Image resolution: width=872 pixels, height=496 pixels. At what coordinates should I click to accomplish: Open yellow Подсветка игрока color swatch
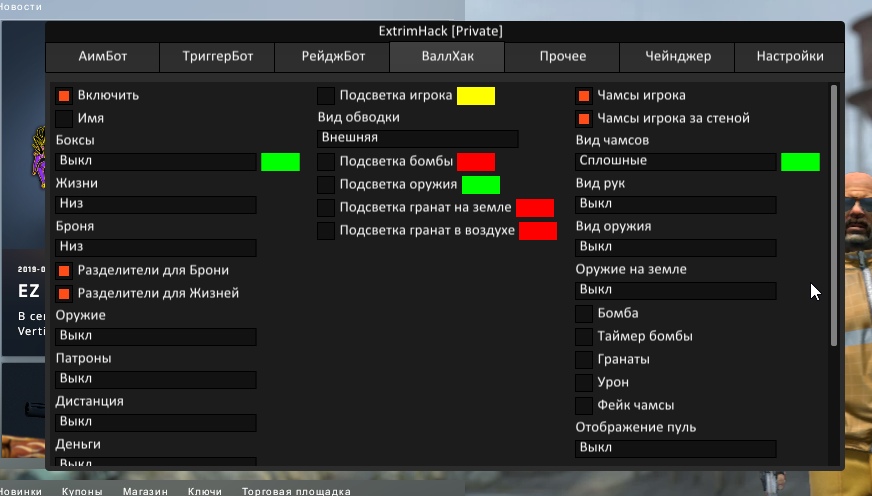tap(476, 96)
